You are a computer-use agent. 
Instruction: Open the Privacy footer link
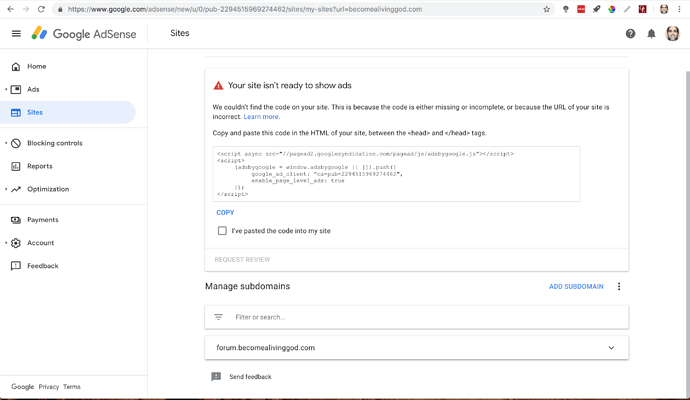click(x=48, y=387)
